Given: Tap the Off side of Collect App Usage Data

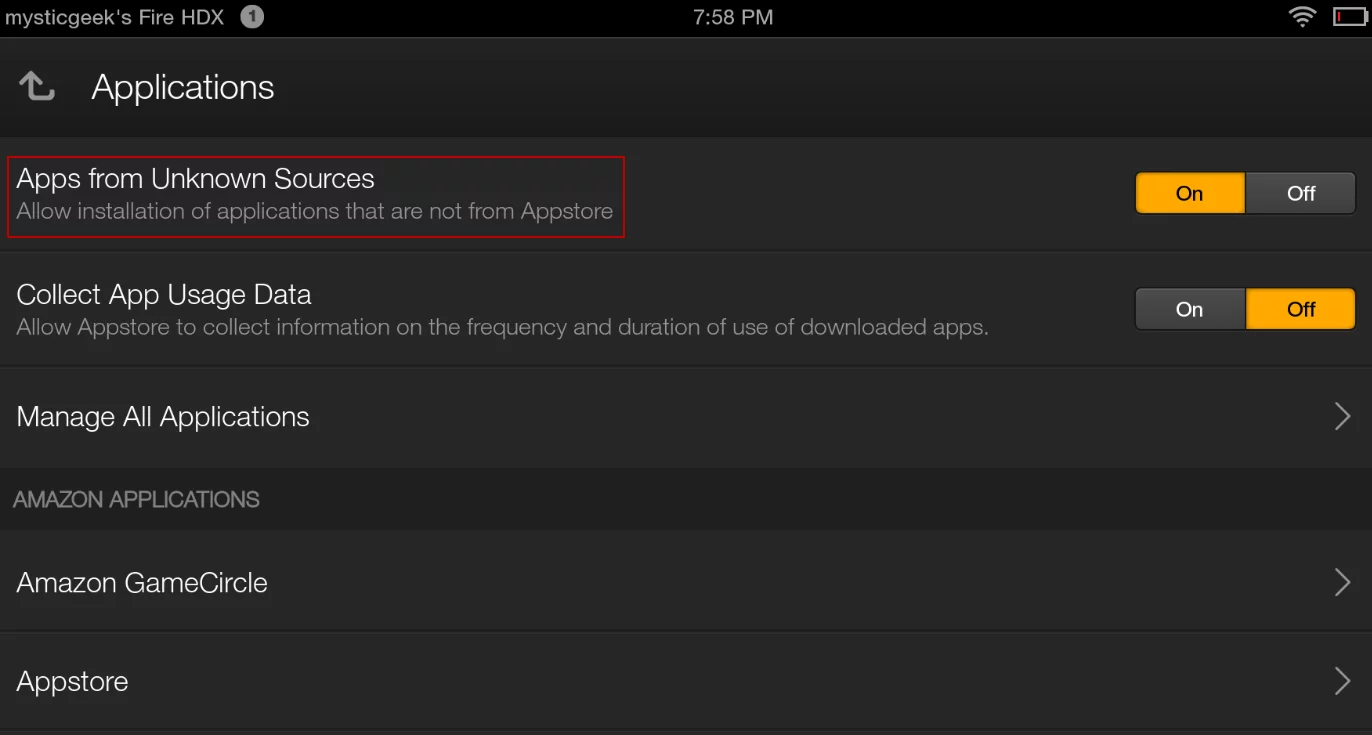Looking at the screenshot, I should pyautogui.click(x=1301, y=309).
